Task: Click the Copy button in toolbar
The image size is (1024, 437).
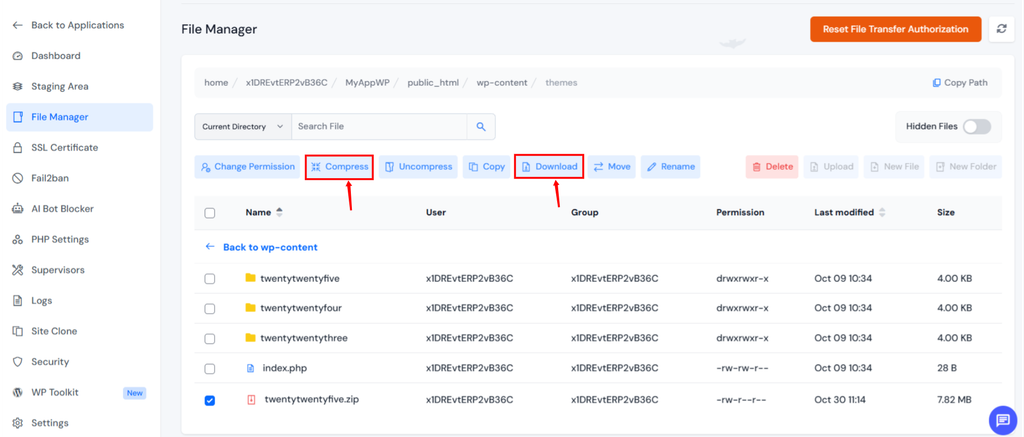Action: [x=487, y=167]
